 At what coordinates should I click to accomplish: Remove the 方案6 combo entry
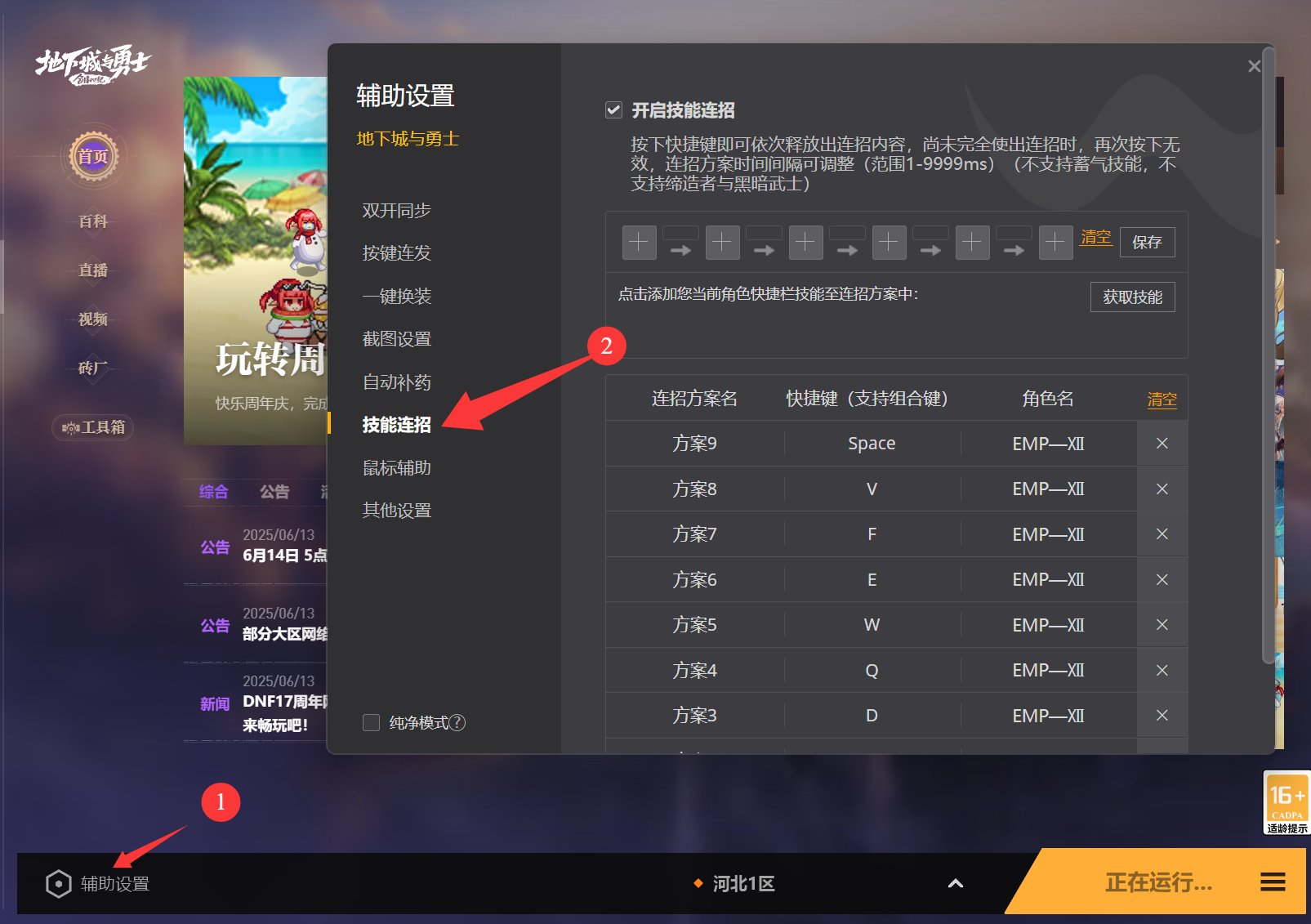pyautogui.click(x=1162, y=579)
